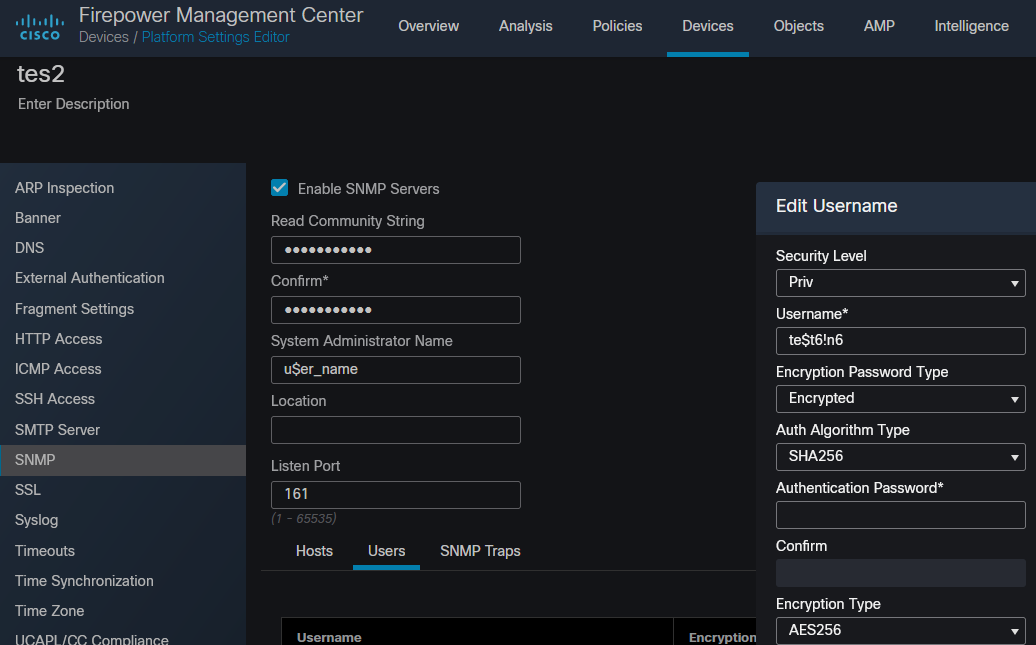Click the Edit Username dialog title
Image resolution: width=1036 pixels, height=645 pixels.
836,206
